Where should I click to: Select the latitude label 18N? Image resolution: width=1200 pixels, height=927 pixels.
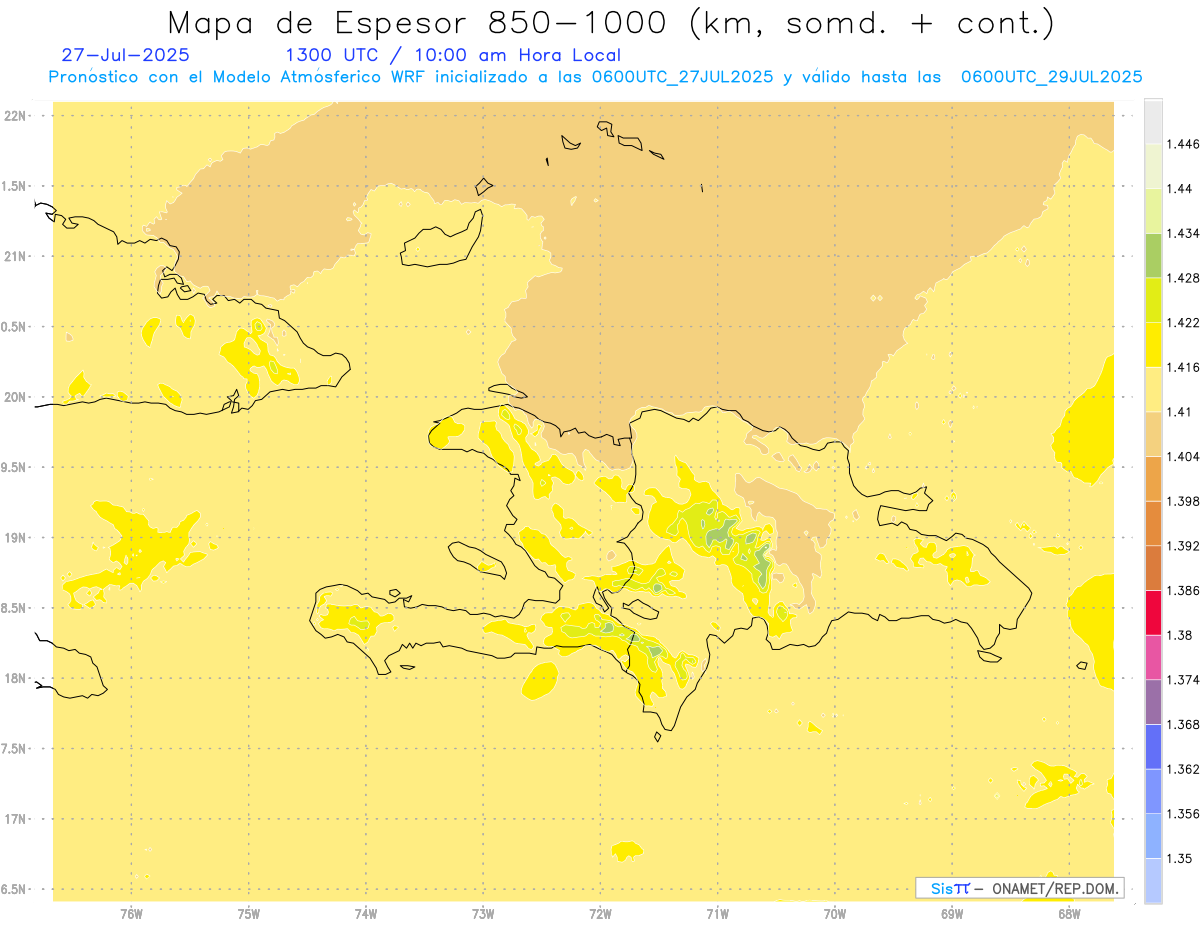point(16,679)
